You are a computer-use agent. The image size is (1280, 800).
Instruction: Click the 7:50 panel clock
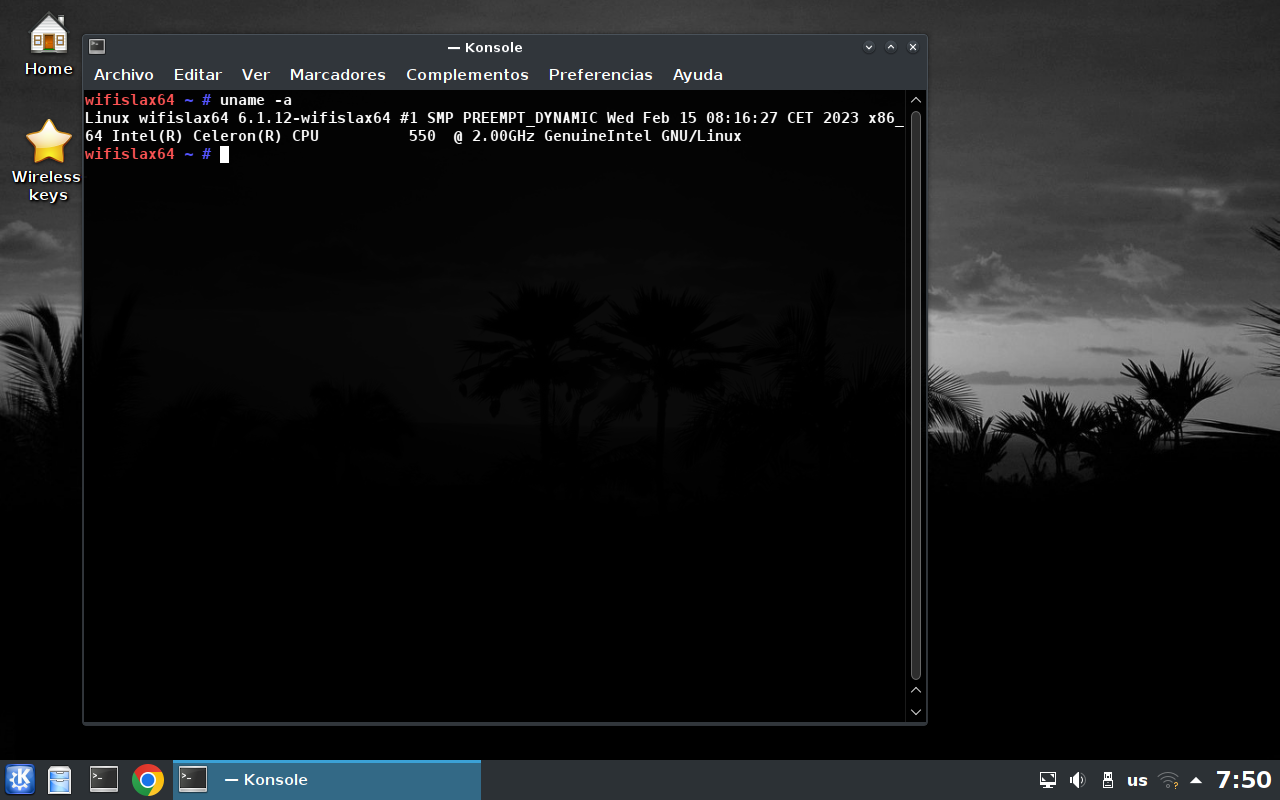tap(1243, 780)
